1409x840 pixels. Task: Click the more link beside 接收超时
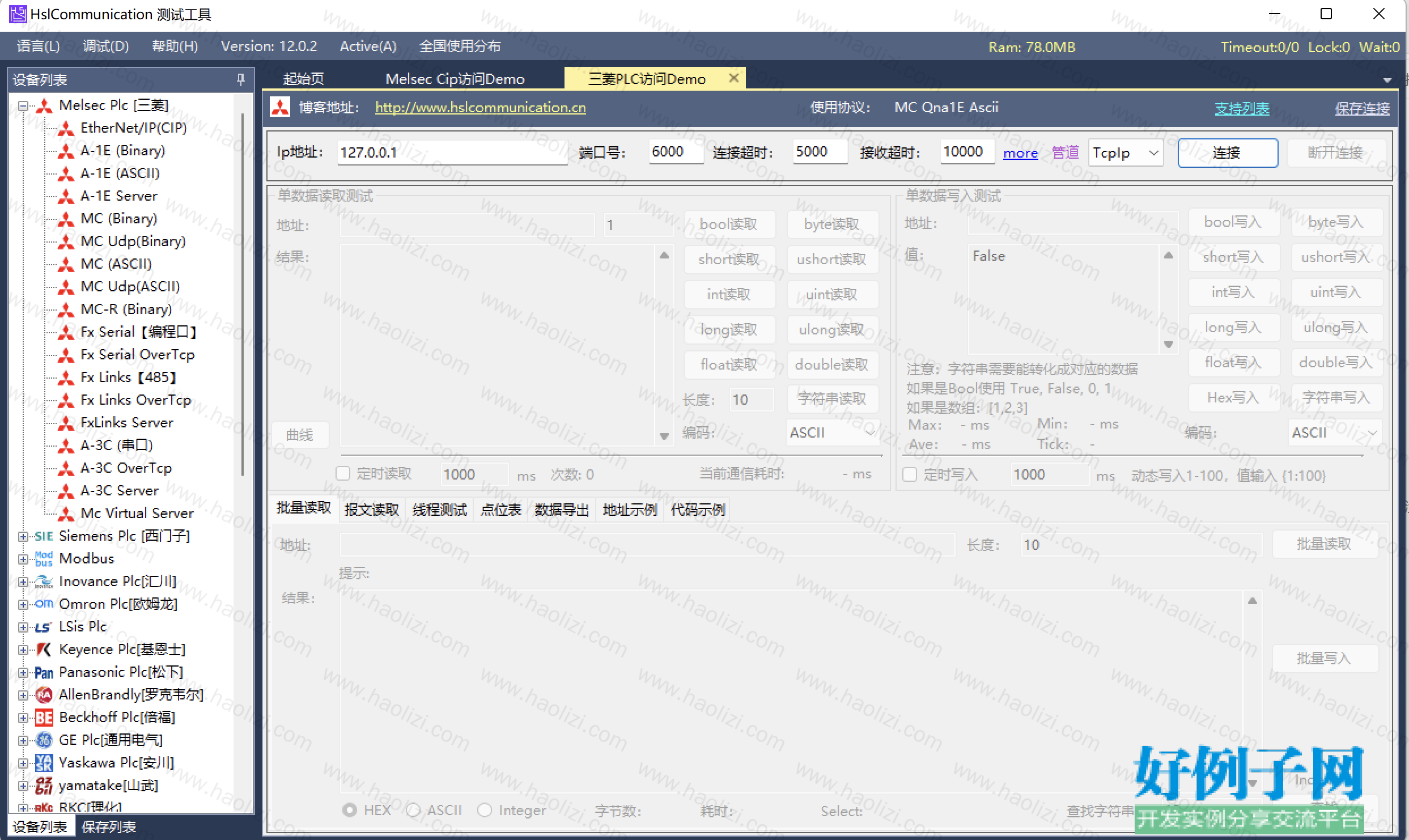(x=1020, y=153)
